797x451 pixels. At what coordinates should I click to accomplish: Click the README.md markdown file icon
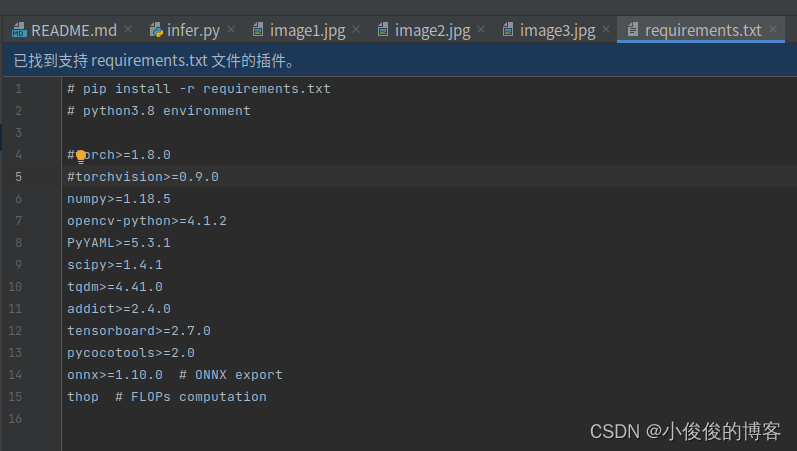tap(19, 30)
